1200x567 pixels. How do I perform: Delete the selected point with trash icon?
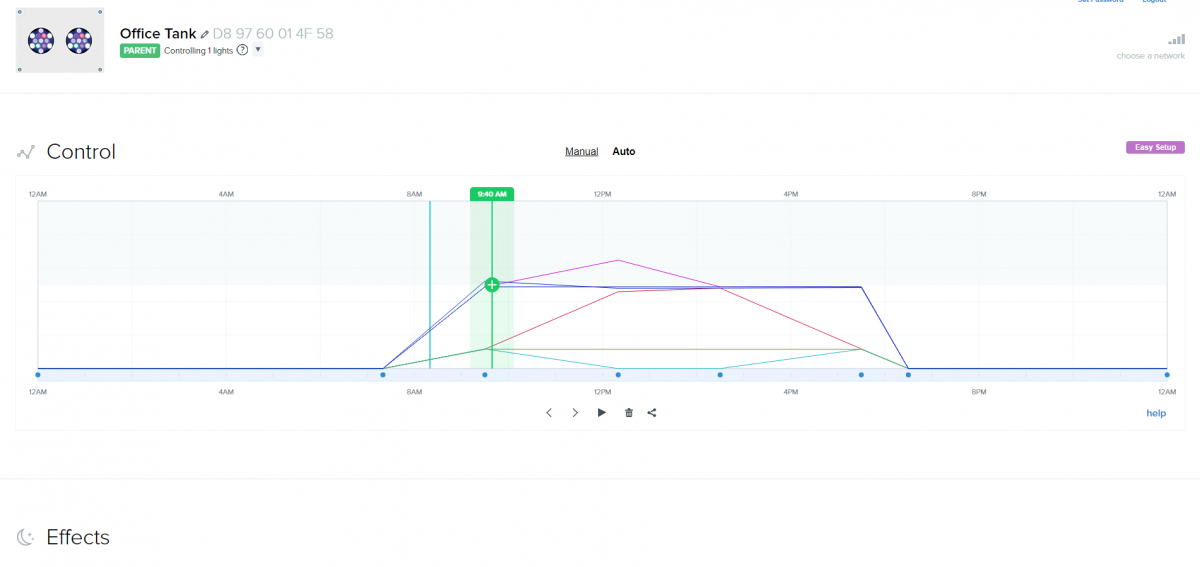[628, 413]
